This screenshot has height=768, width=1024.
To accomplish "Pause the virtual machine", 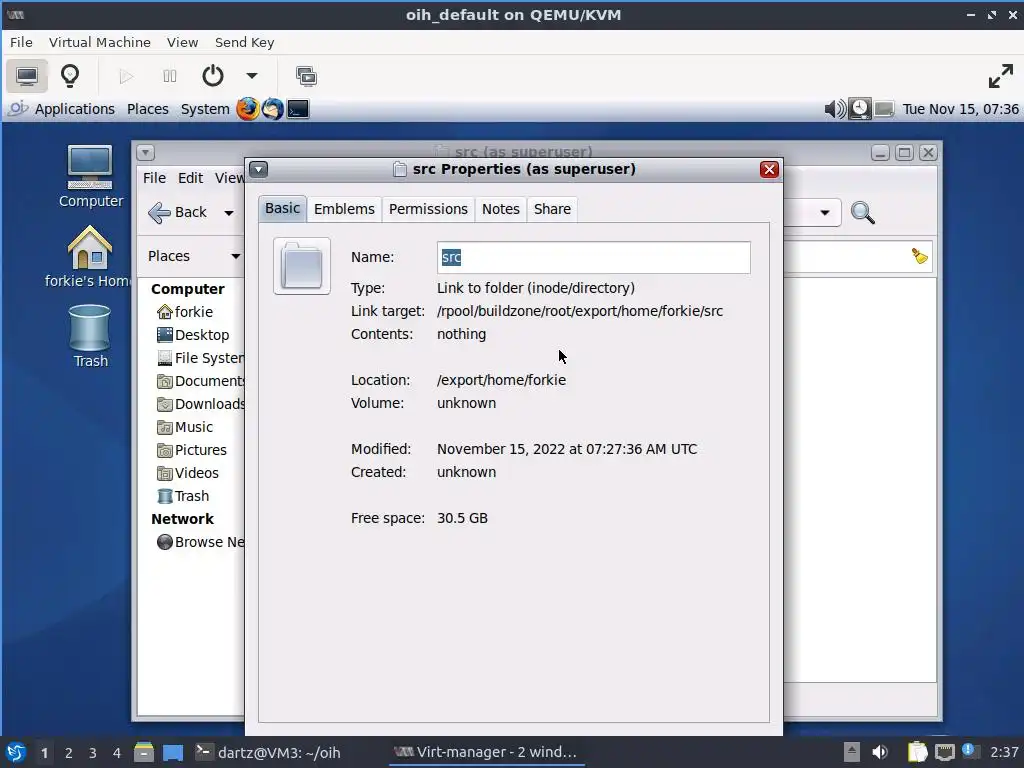I will coord(170,76).
